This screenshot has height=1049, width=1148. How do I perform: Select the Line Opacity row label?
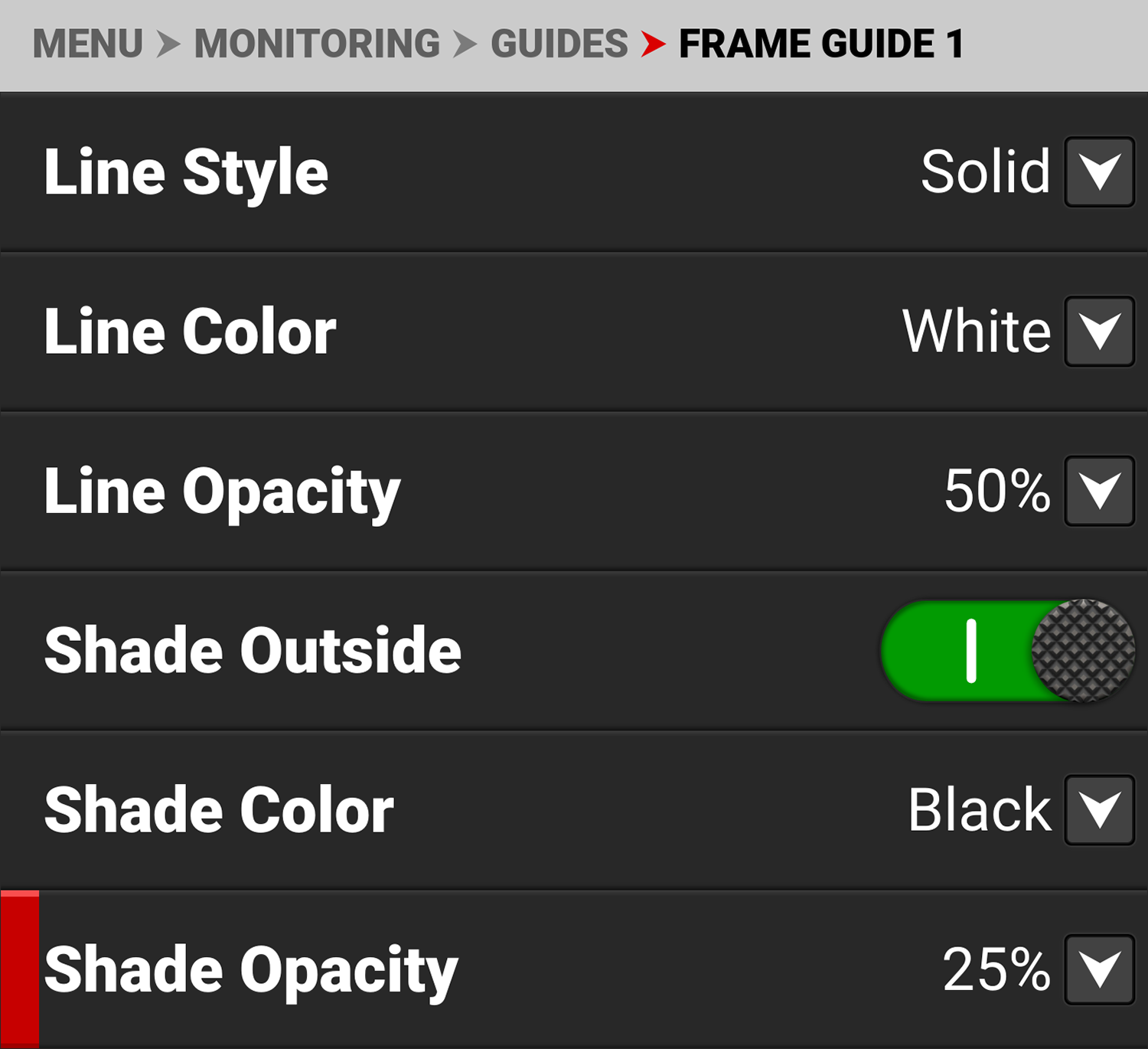point(222,492)
